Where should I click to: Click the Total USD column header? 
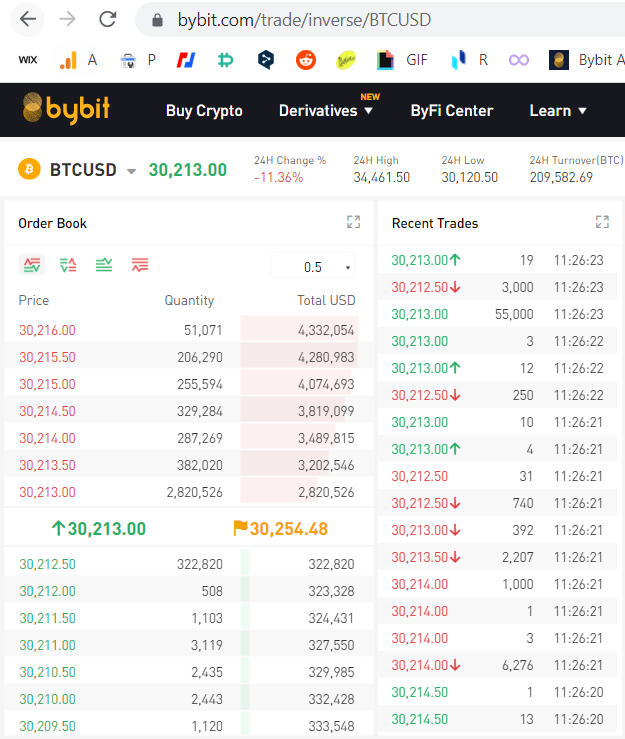pyautogui.click(x=326, y=300)
